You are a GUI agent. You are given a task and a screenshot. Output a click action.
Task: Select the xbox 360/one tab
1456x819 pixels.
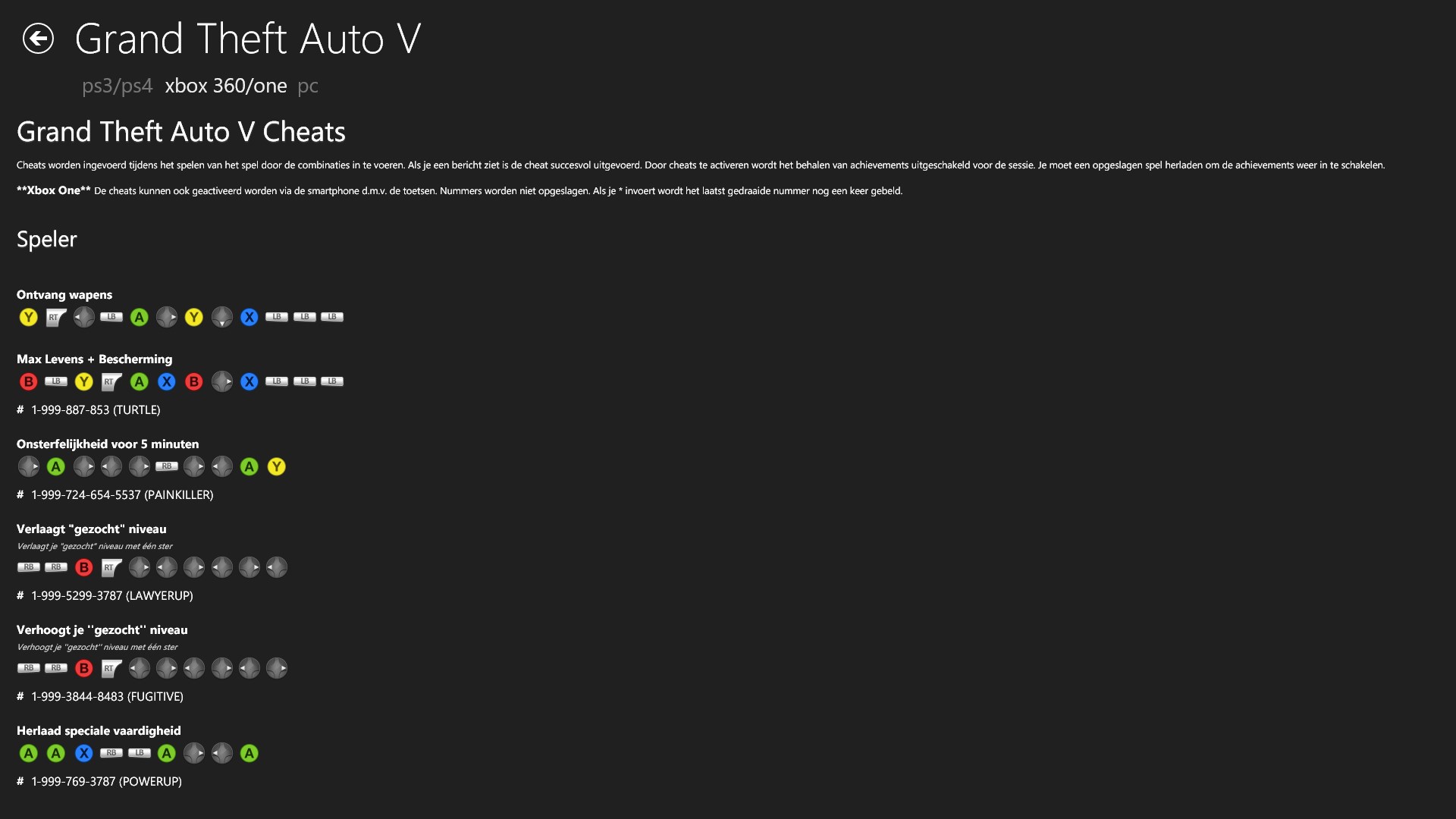click(x=226, y=86)
